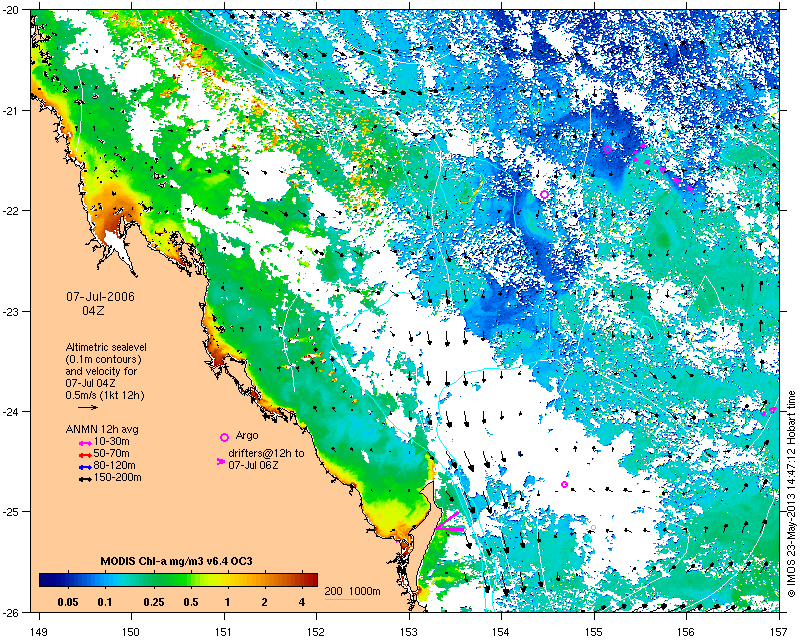This screenshot has width=800, height=640.
Task: Select the large Argo circle near latitude -22
Action: coord(544,194)
